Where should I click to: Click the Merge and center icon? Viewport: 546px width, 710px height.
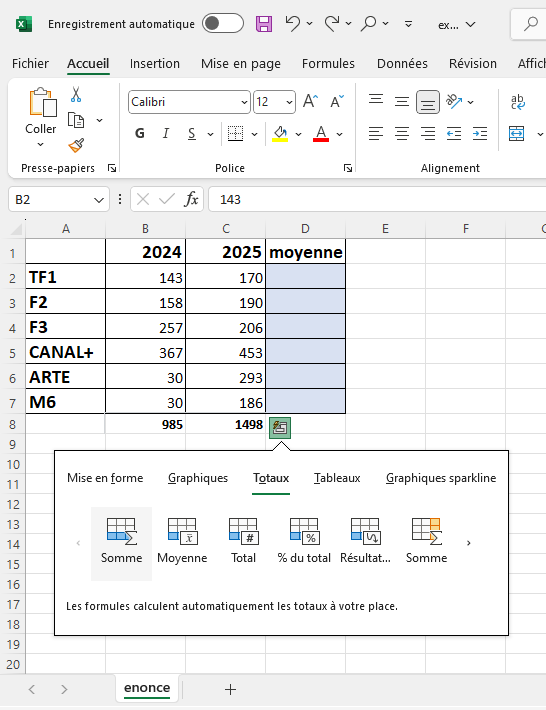(517, 134)
